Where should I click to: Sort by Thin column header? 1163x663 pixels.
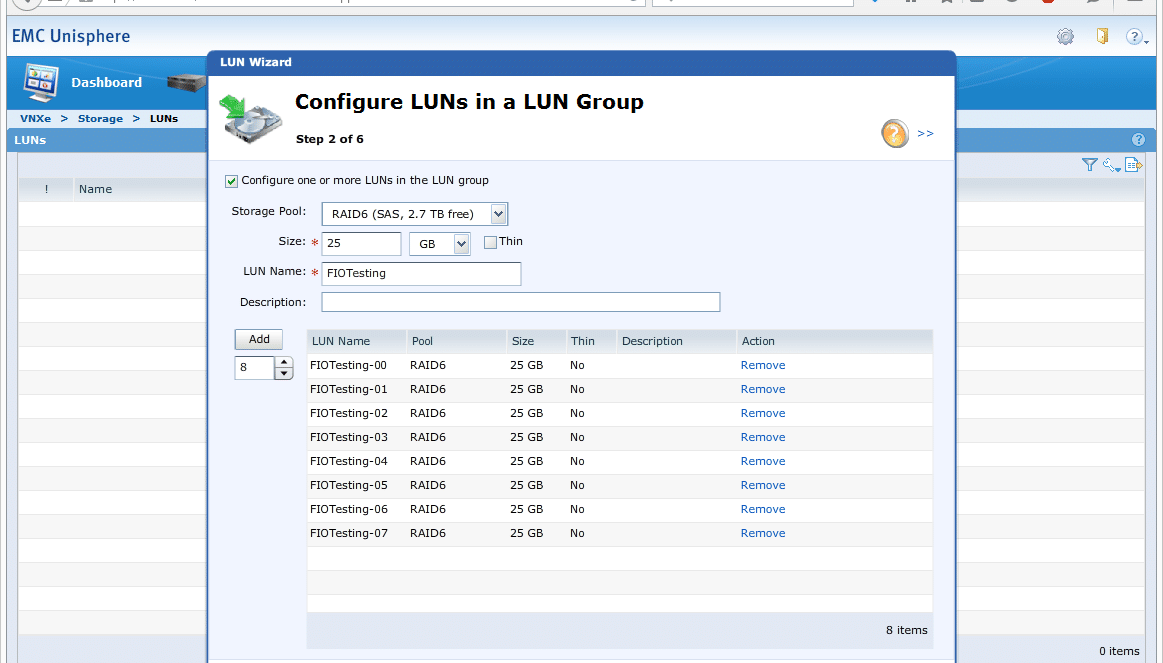[x=591, y=341]
